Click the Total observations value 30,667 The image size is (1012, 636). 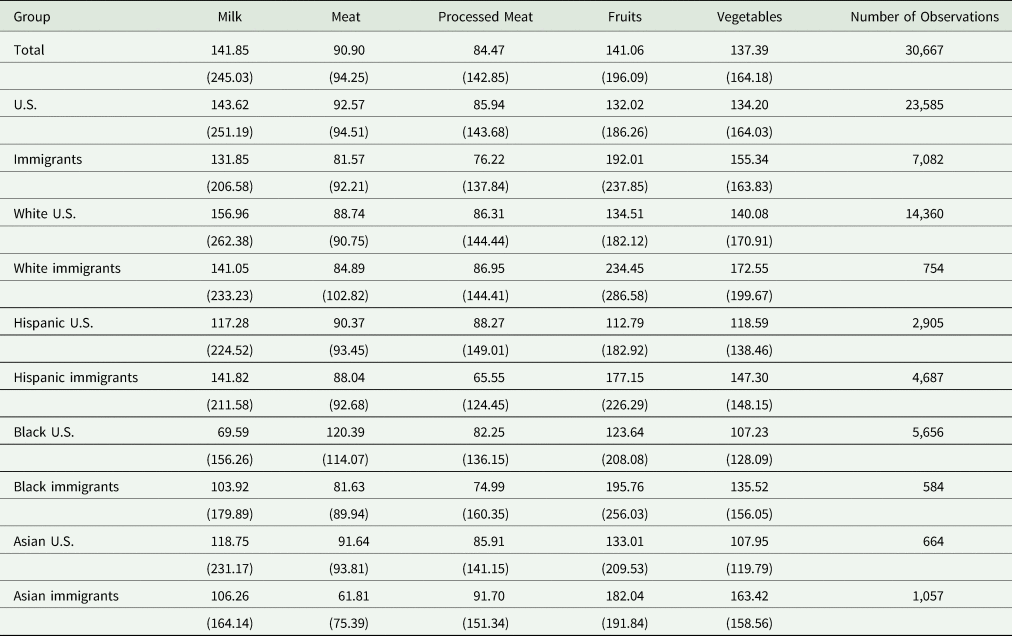click(922, 49)
